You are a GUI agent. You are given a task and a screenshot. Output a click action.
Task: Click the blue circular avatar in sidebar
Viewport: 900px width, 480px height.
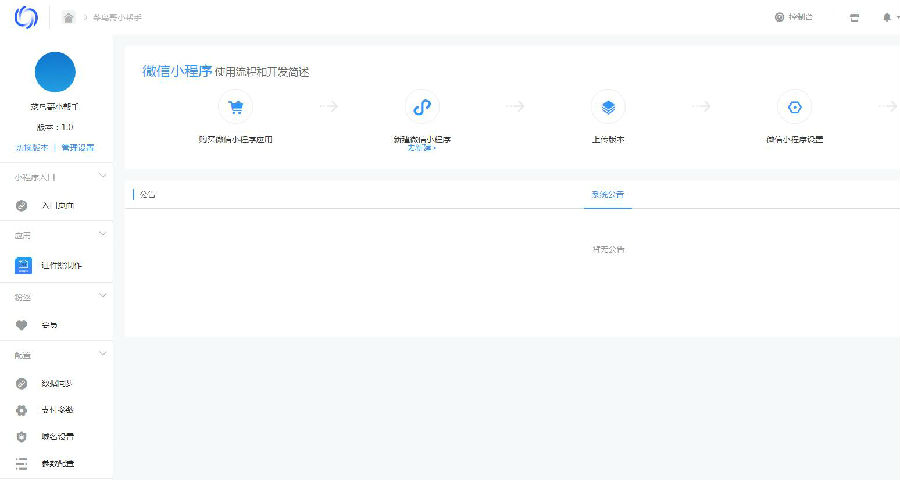pos(55,72)
